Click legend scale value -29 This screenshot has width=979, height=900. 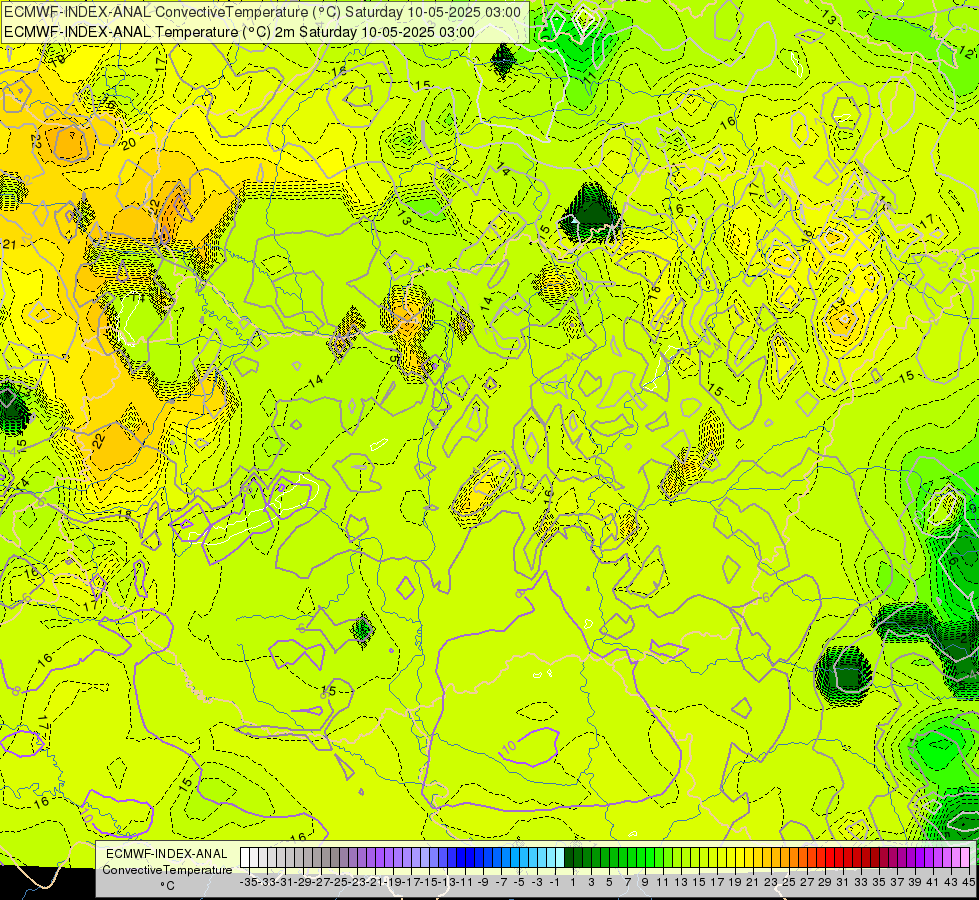click(303, 883)
